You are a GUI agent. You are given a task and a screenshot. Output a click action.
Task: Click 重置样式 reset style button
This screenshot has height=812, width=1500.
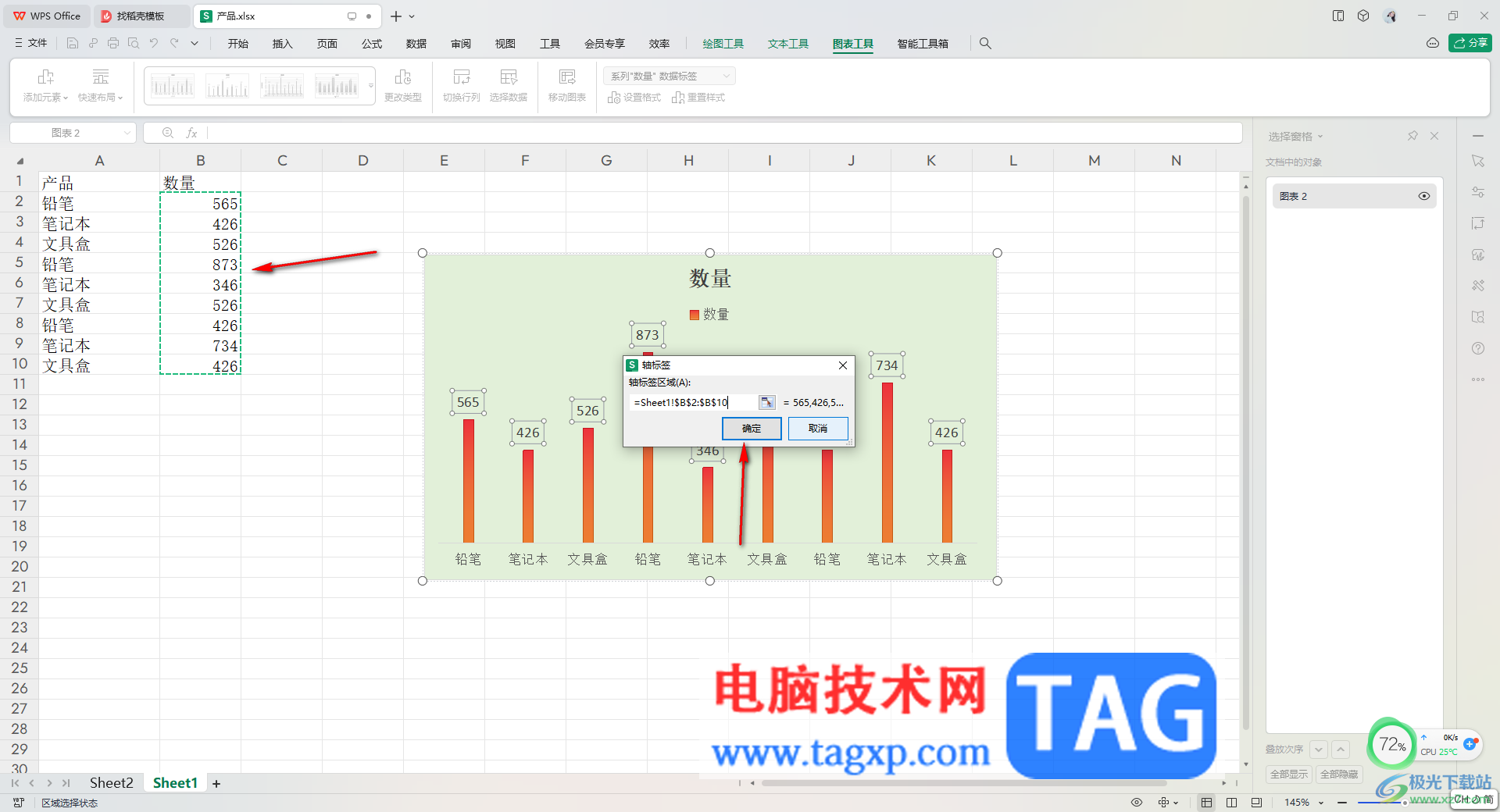[698, 98]
